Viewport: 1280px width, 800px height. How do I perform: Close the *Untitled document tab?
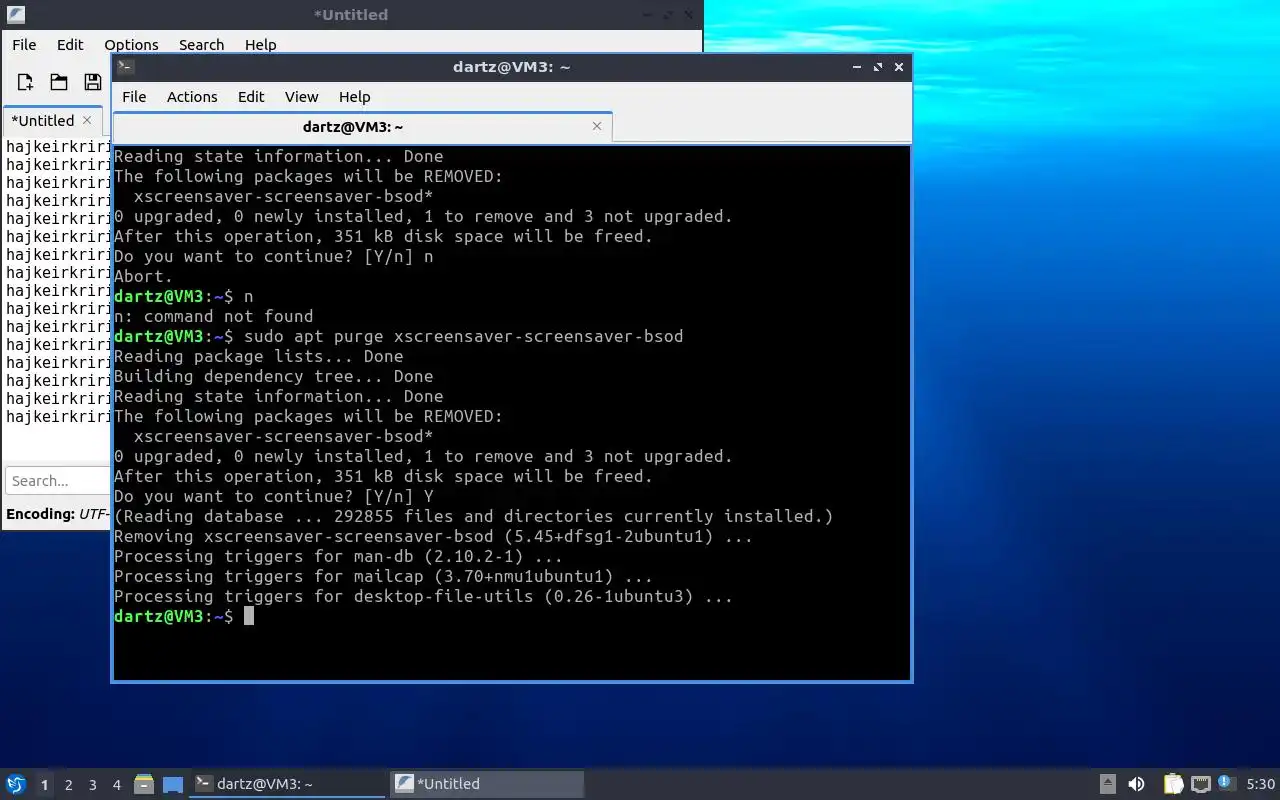pyautogui.click(x=87, y=120)
